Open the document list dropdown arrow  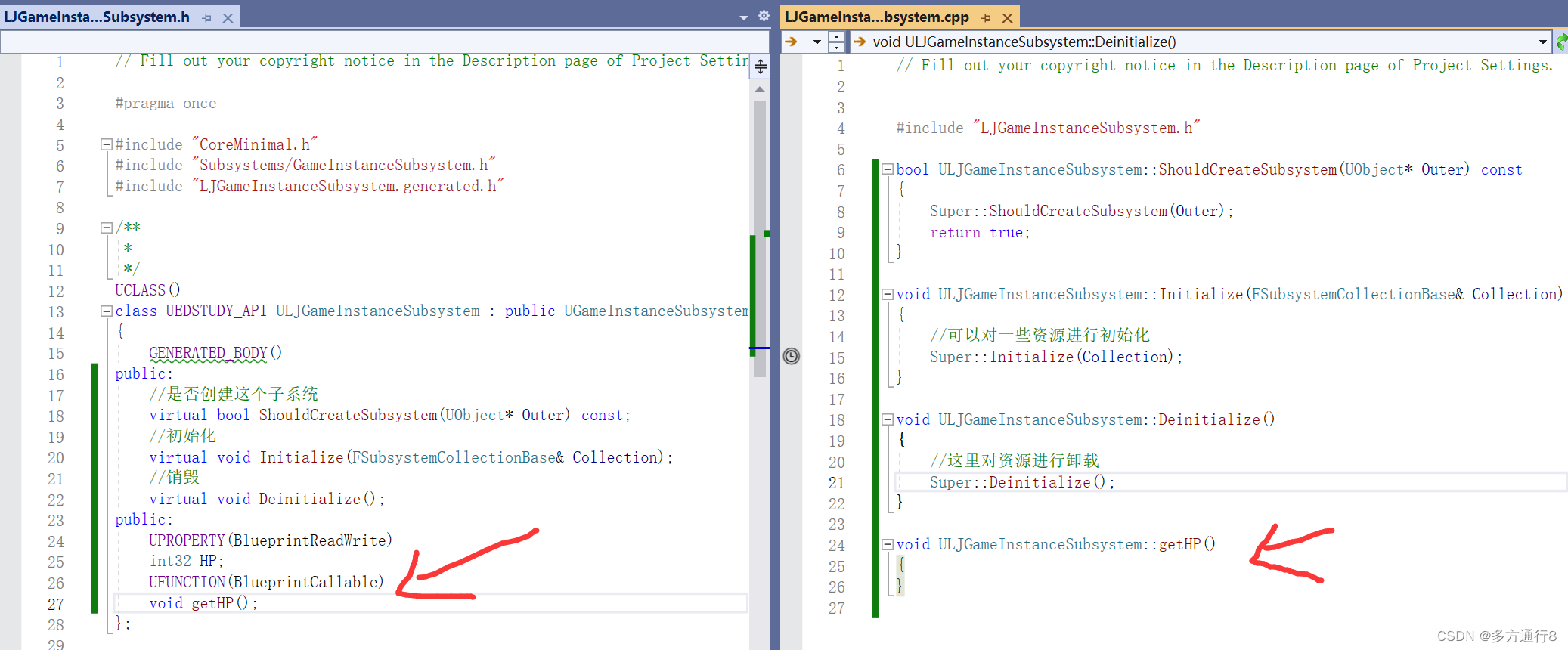coord(744,17)
